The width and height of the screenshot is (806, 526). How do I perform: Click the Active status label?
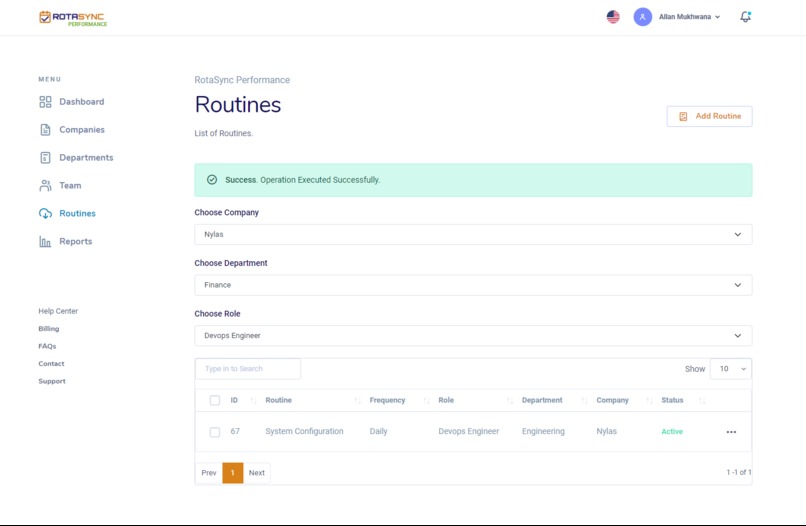[x=672, y=431]
